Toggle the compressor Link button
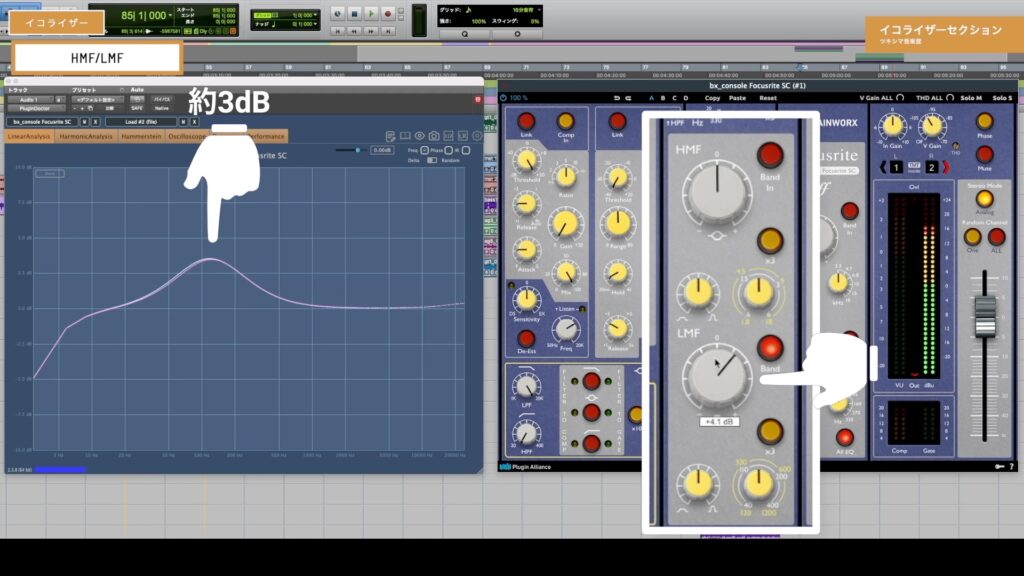Screen dimensions: 1024x576 (x=526, y=121)
